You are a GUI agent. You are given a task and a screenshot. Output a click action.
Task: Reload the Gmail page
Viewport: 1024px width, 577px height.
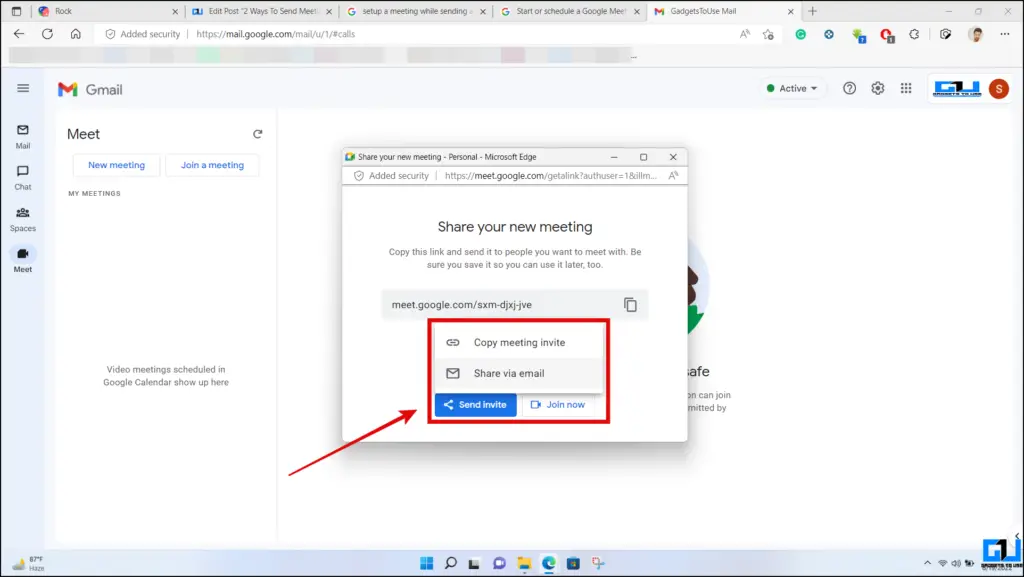coord(47,34)
